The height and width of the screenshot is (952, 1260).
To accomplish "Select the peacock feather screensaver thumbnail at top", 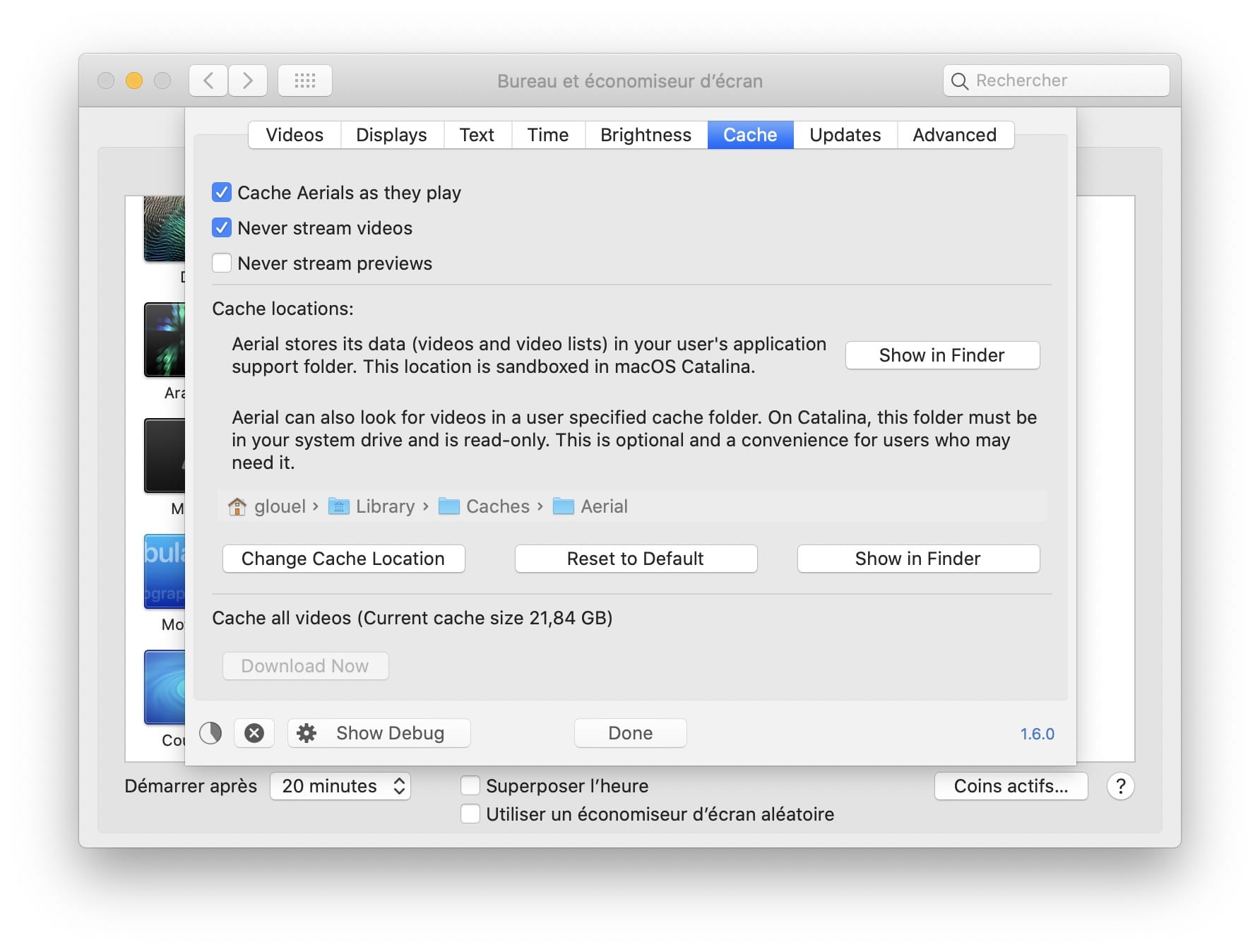I will (x=165, y=228).
